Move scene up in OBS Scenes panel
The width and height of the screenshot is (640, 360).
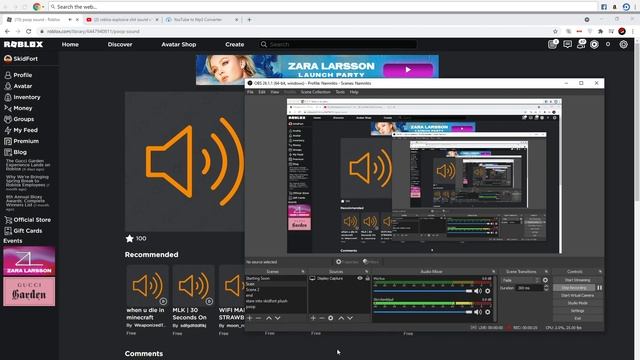[x=269, y=318]
